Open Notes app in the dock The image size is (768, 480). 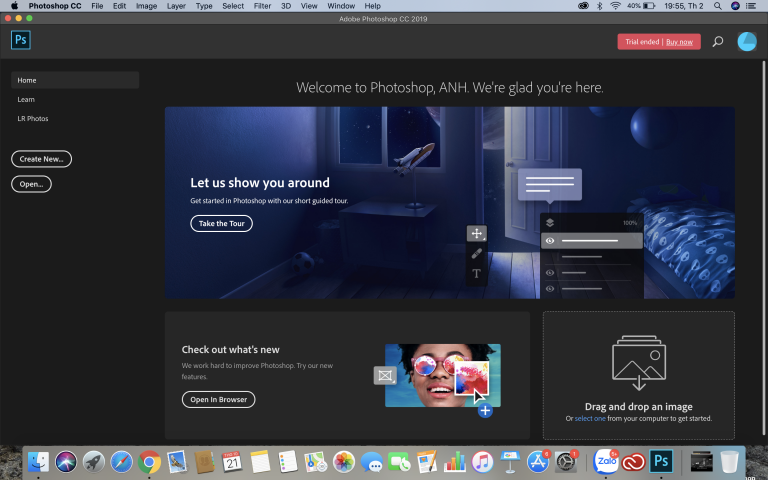point(260,462)
